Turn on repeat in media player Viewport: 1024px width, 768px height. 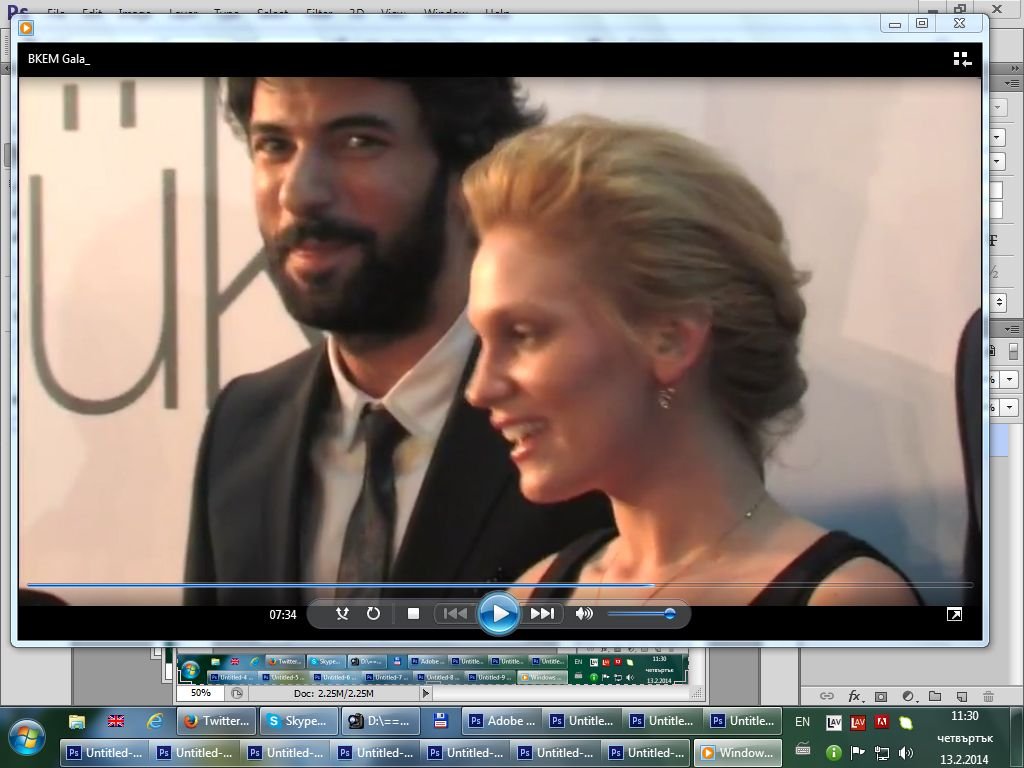click(373, 614)
